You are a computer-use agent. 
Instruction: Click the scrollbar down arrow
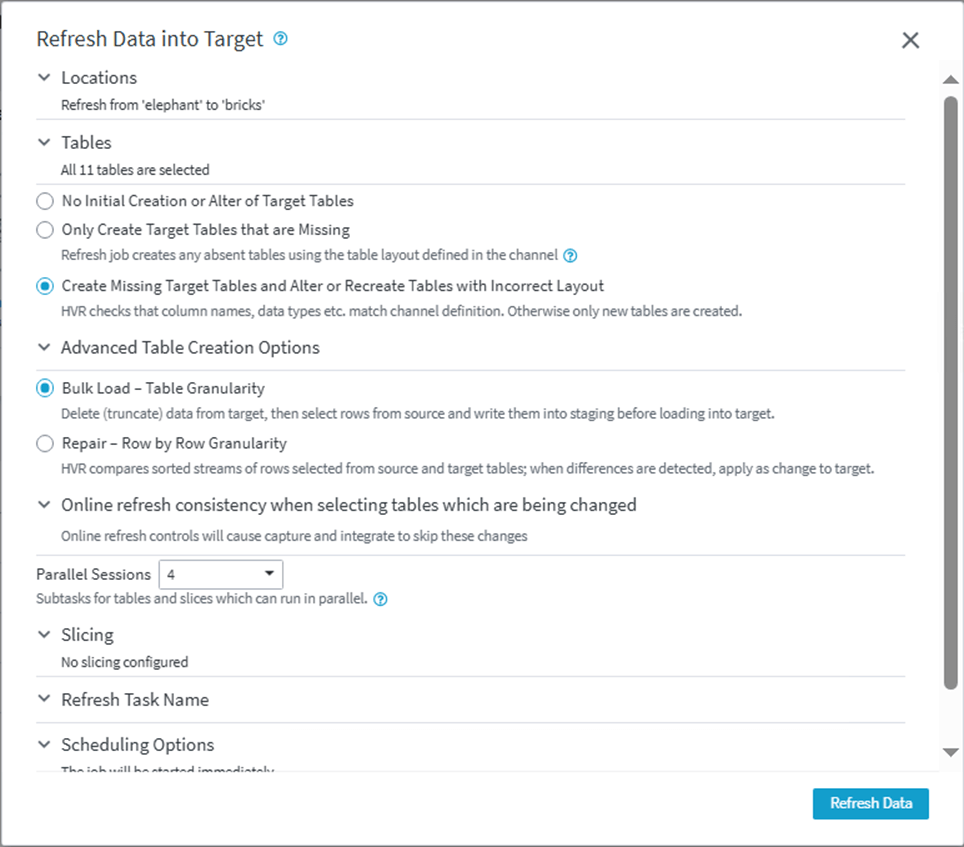pyautogui.click(x=951, y=752)
